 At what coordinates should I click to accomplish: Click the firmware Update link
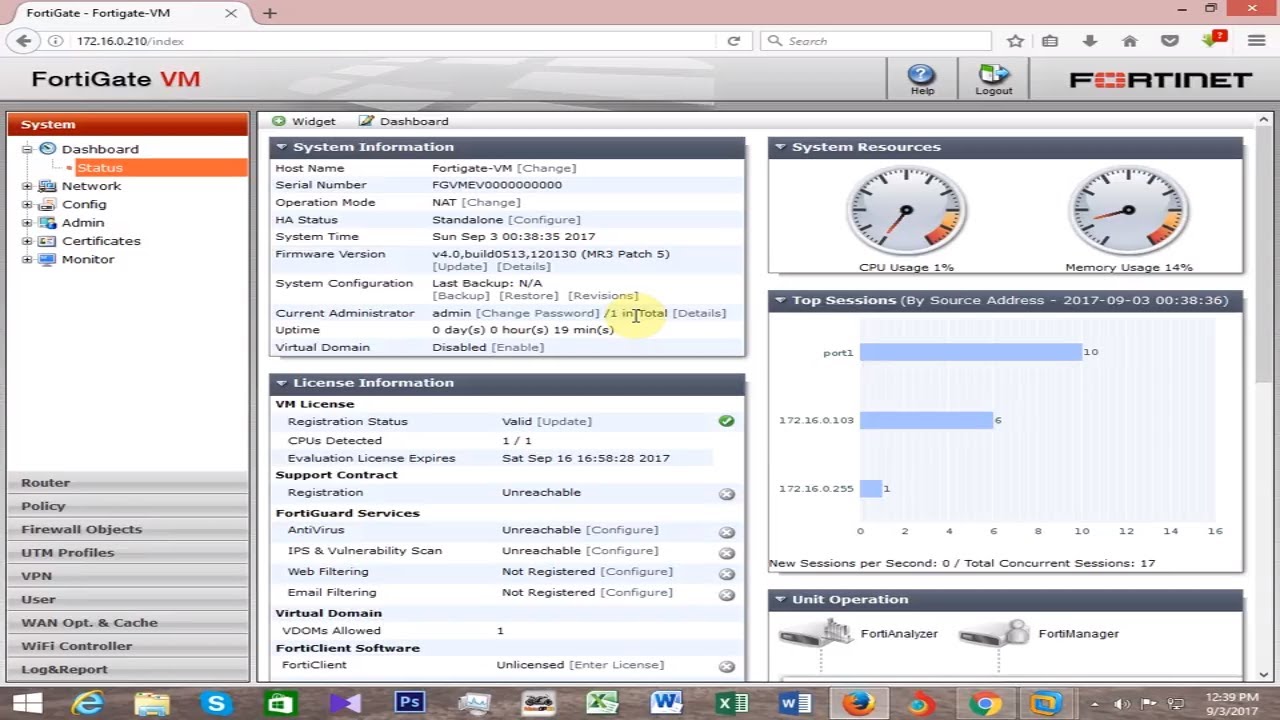point(460,267)
